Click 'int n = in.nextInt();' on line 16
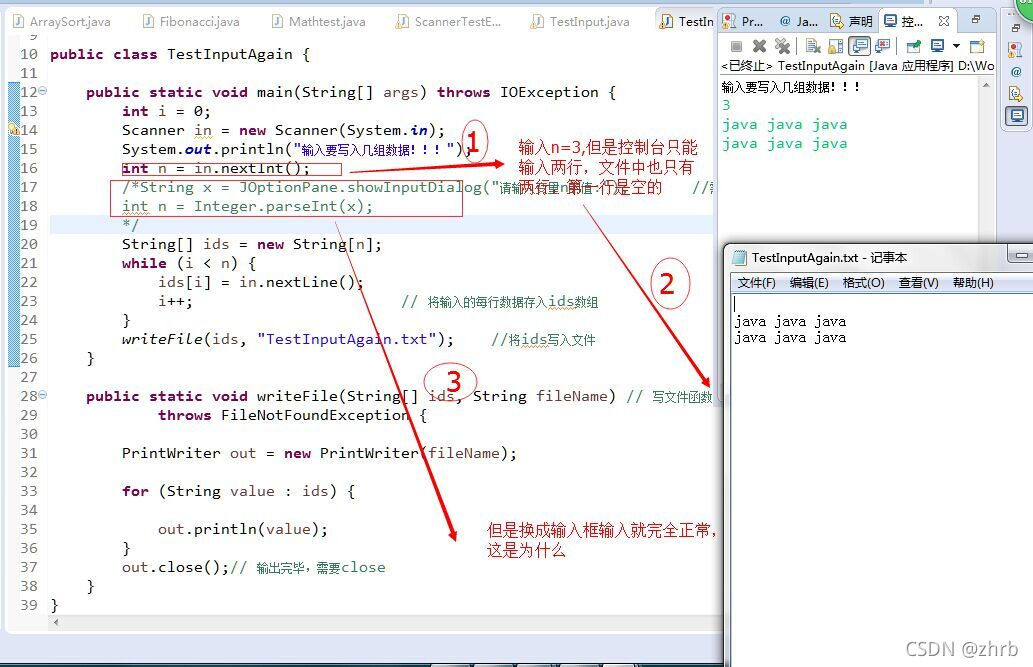This screenshot has width=1033, height=667. coord(215,169)
